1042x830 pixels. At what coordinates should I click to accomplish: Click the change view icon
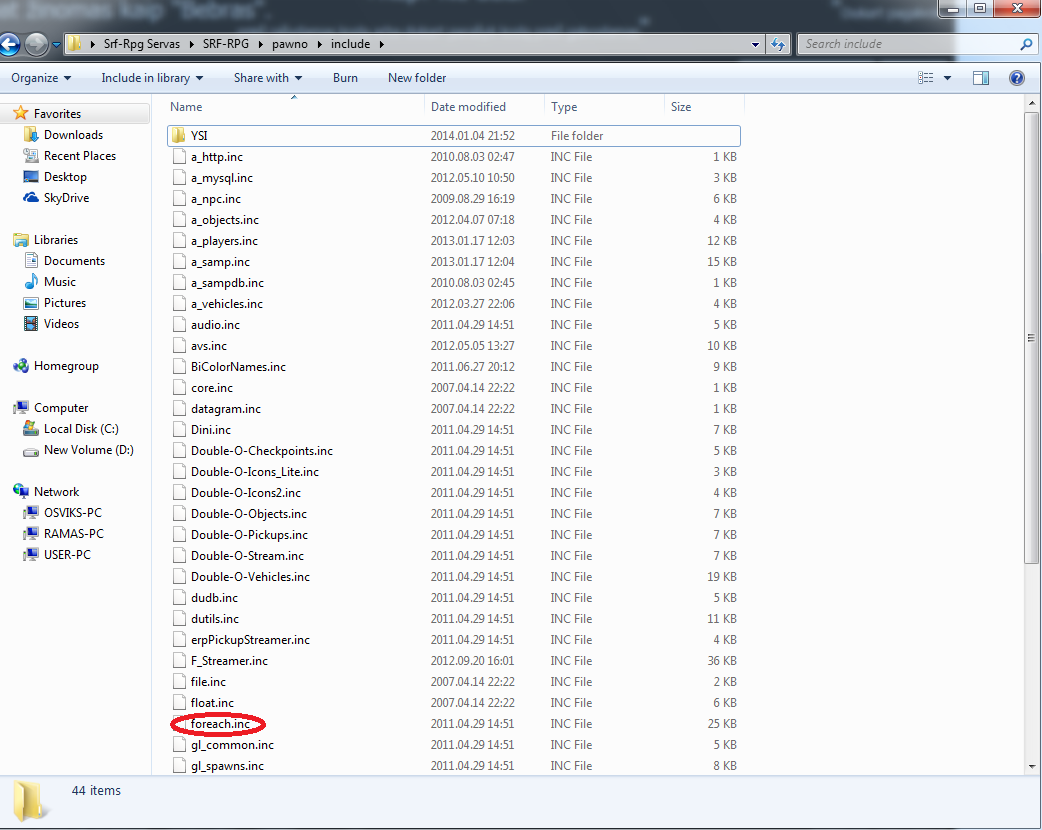tap(926, 78)
